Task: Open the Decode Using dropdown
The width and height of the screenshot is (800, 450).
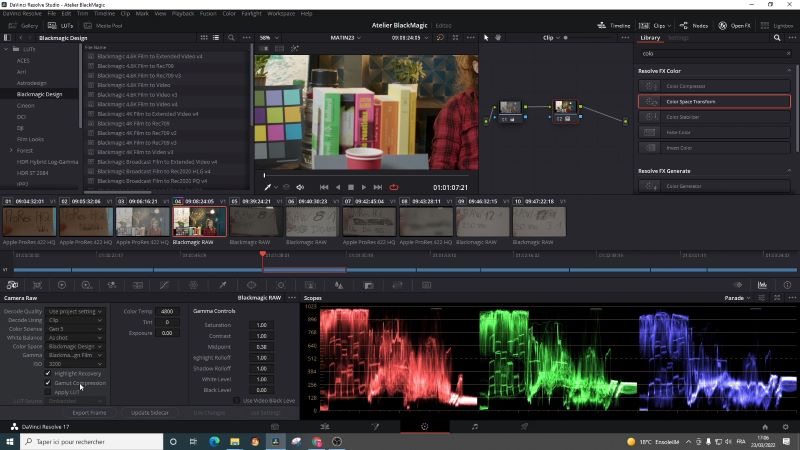Action: pos(74,320)
